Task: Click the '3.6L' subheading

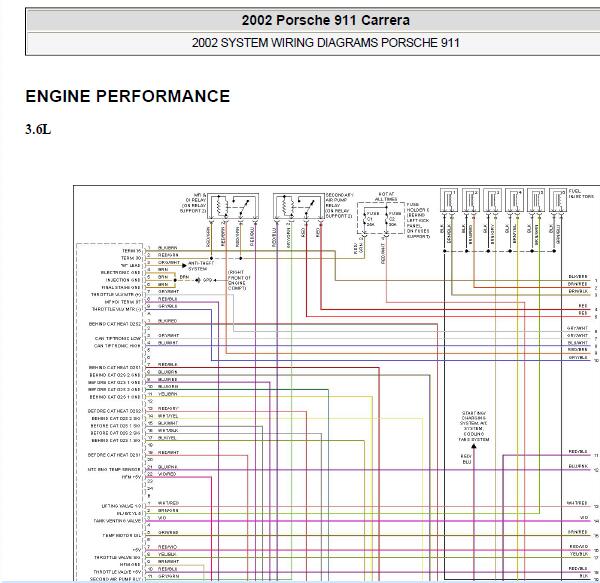Action: click(x=38, y=130)
